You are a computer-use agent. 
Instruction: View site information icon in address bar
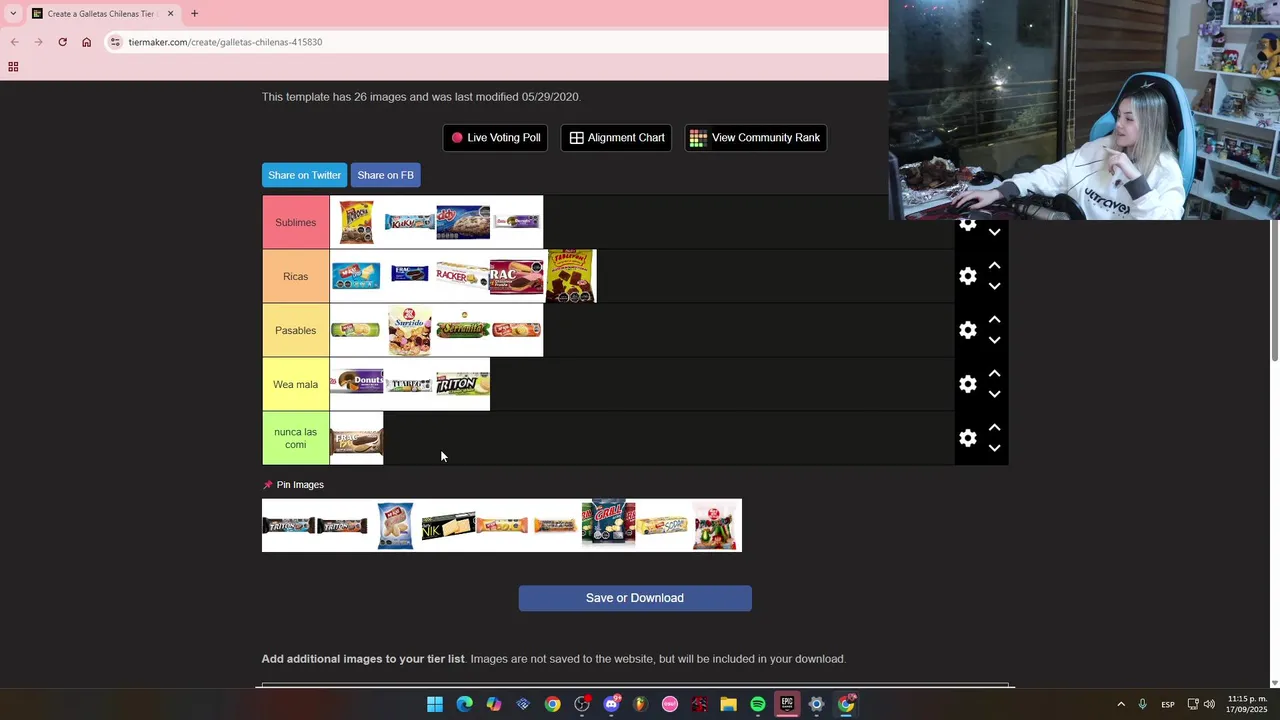coord(115,42)
